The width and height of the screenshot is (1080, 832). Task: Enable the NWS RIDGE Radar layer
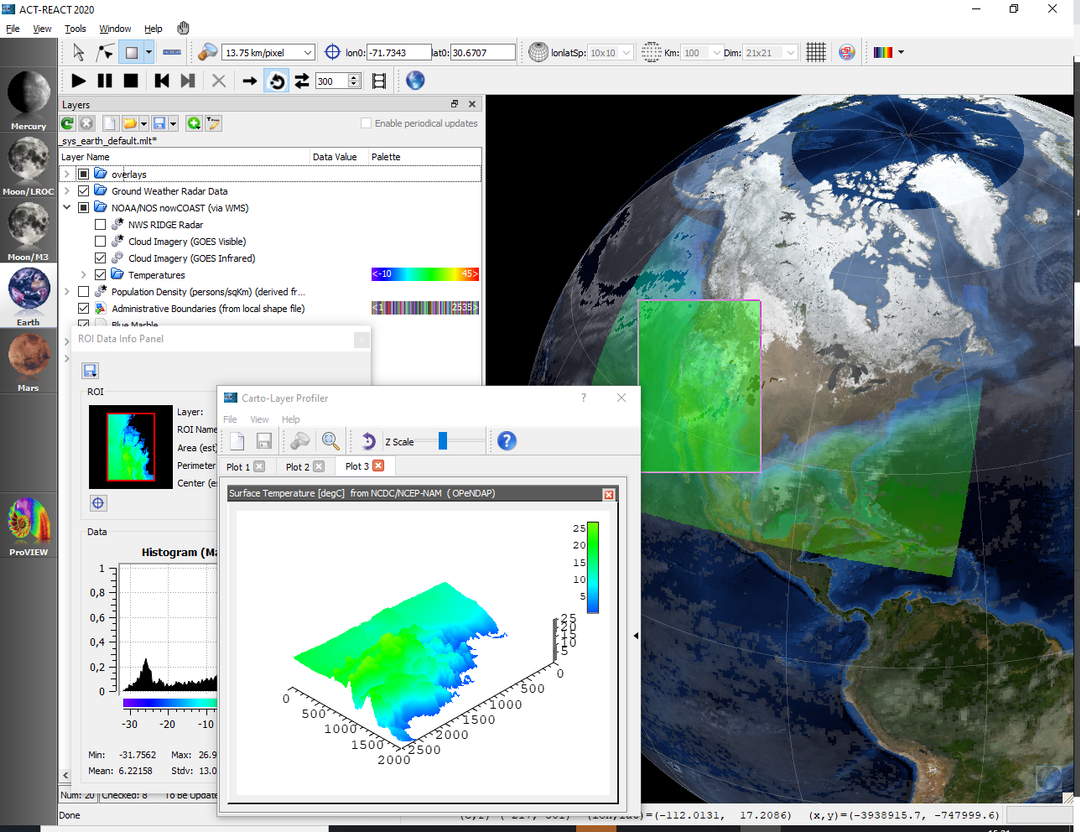(x=100, y=225)
